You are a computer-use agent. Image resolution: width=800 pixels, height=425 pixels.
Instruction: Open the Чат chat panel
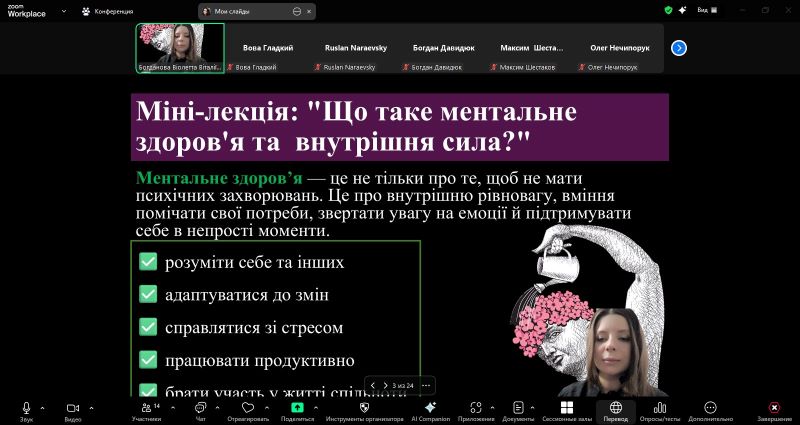[x=200, y=408]
